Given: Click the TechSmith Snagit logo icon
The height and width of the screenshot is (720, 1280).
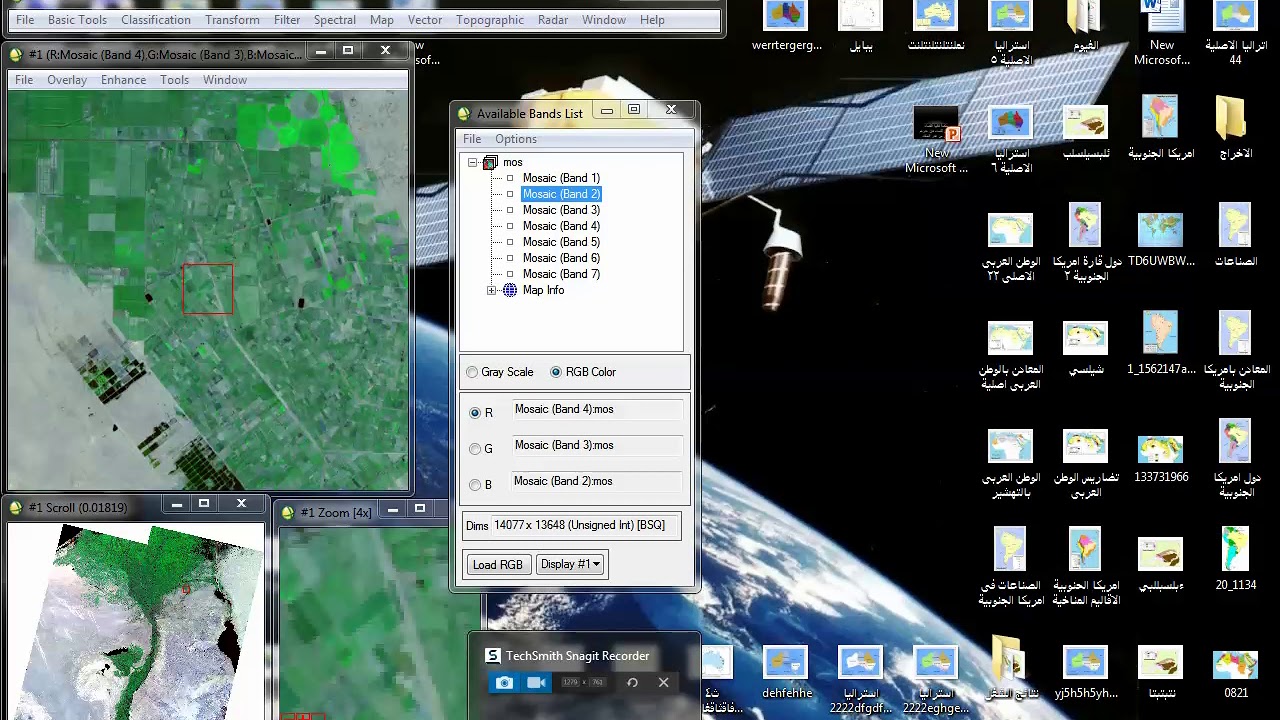Looking at the screenshot, I should pos(493,656).
